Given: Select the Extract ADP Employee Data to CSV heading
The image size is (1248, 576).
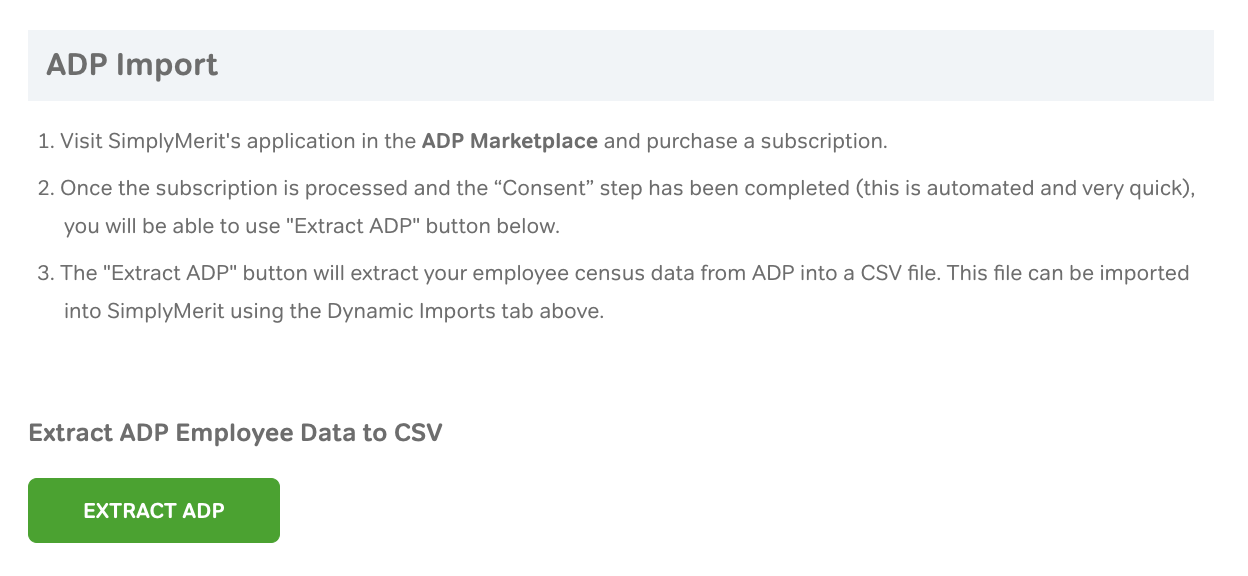Looking at the screenshot, I should pyautogui.click(x=235, y=433).
